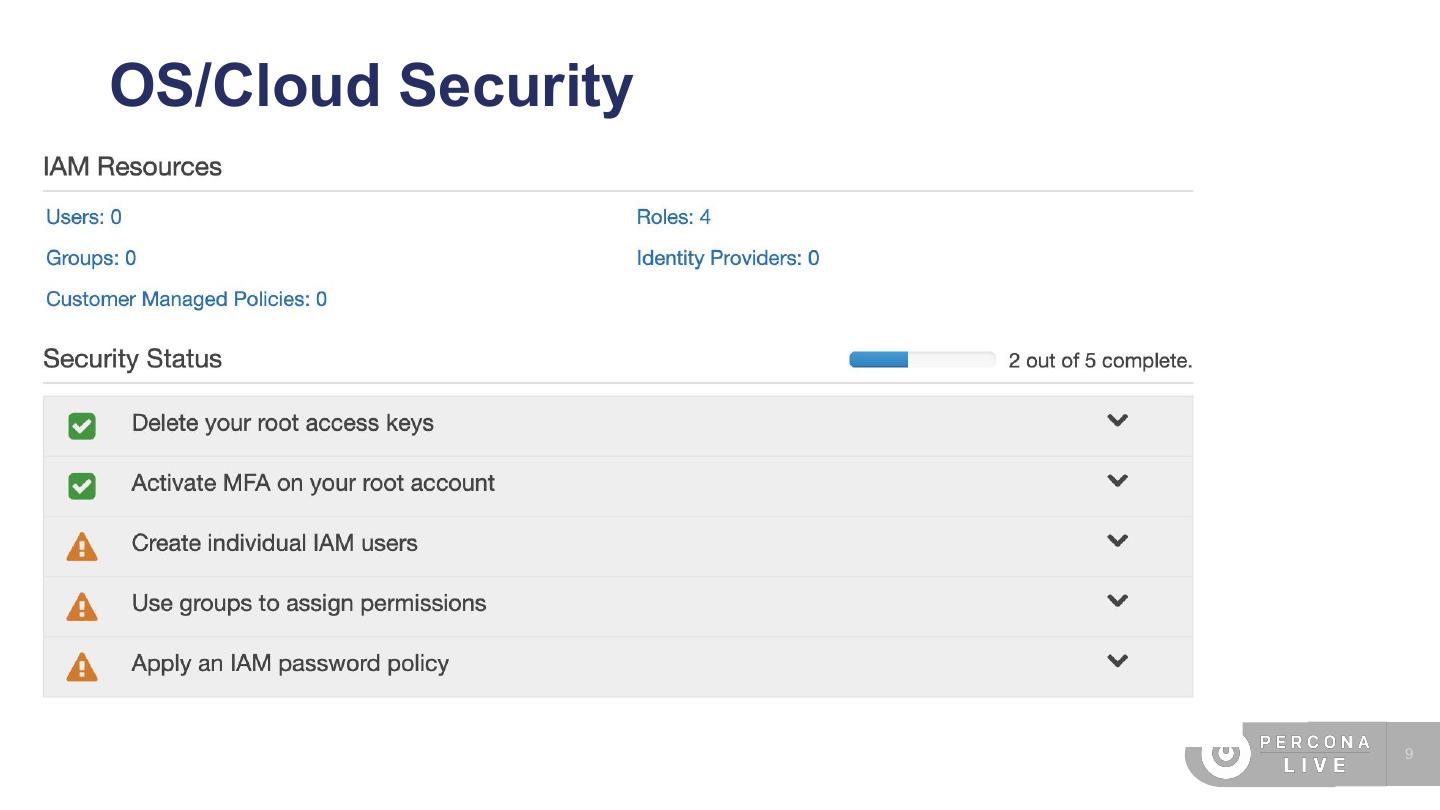
Task: Expand Create individual IAM users chevron
Action: click(x=1117, y=541)
